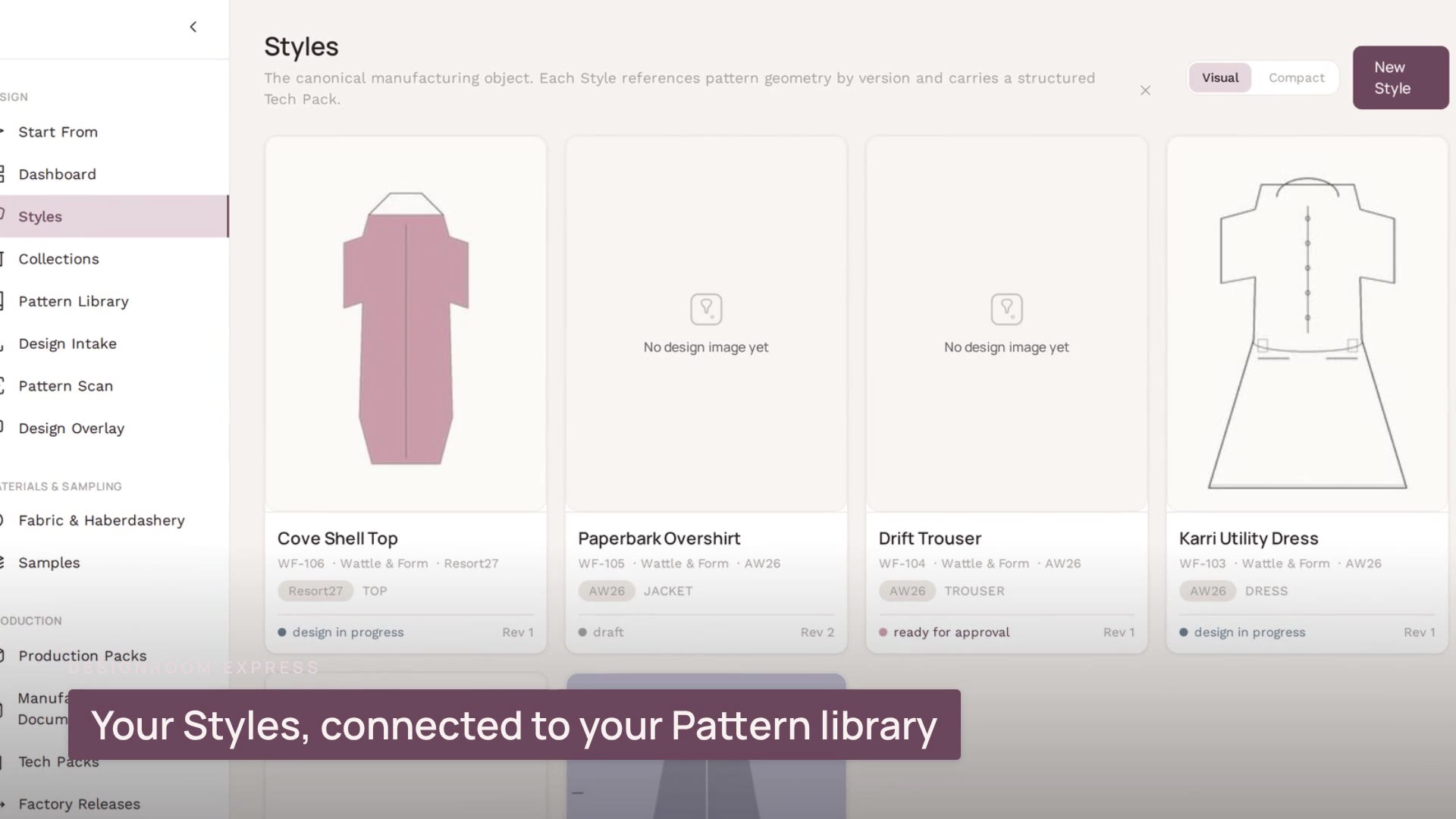Open the Paperbark Overshirt title
The height and width of the screenshot is (819, 1456).
(659, 538)
